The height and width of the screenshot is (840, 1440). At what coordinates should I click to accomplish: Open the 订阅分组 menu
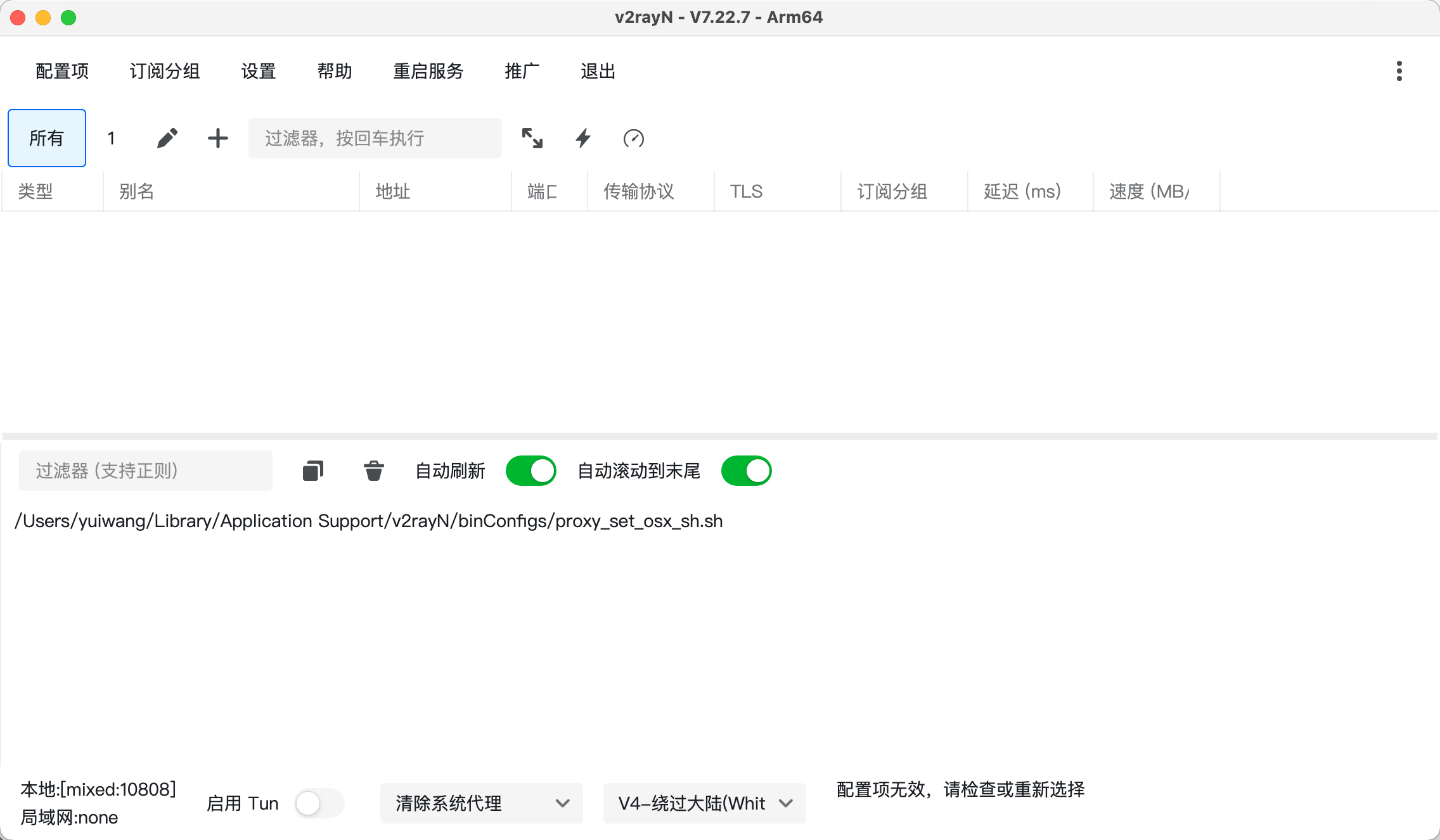coord(165,71)
